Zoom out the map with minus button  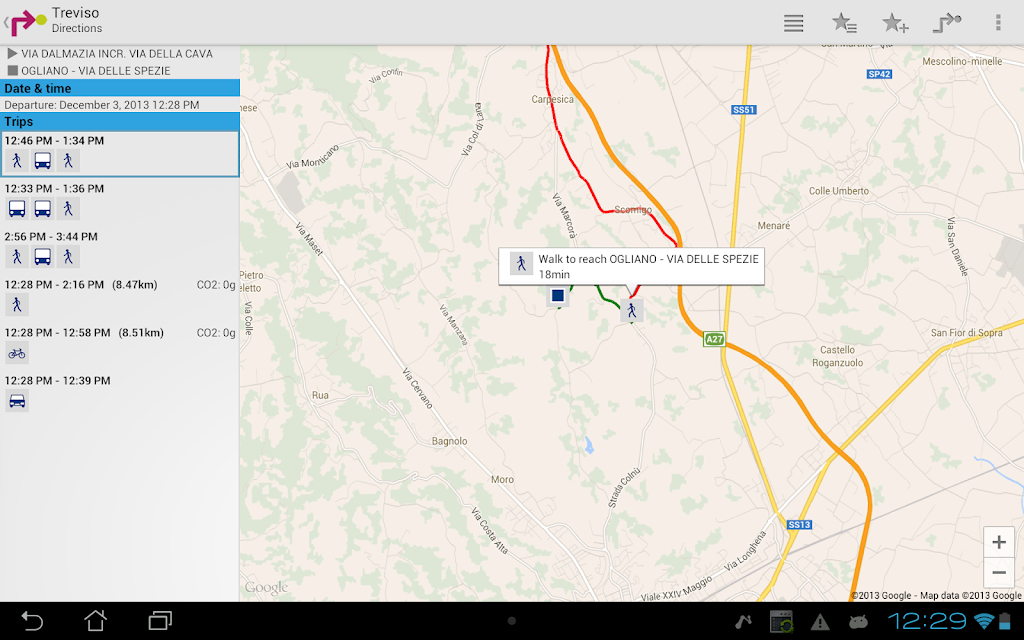coord(999,573)
